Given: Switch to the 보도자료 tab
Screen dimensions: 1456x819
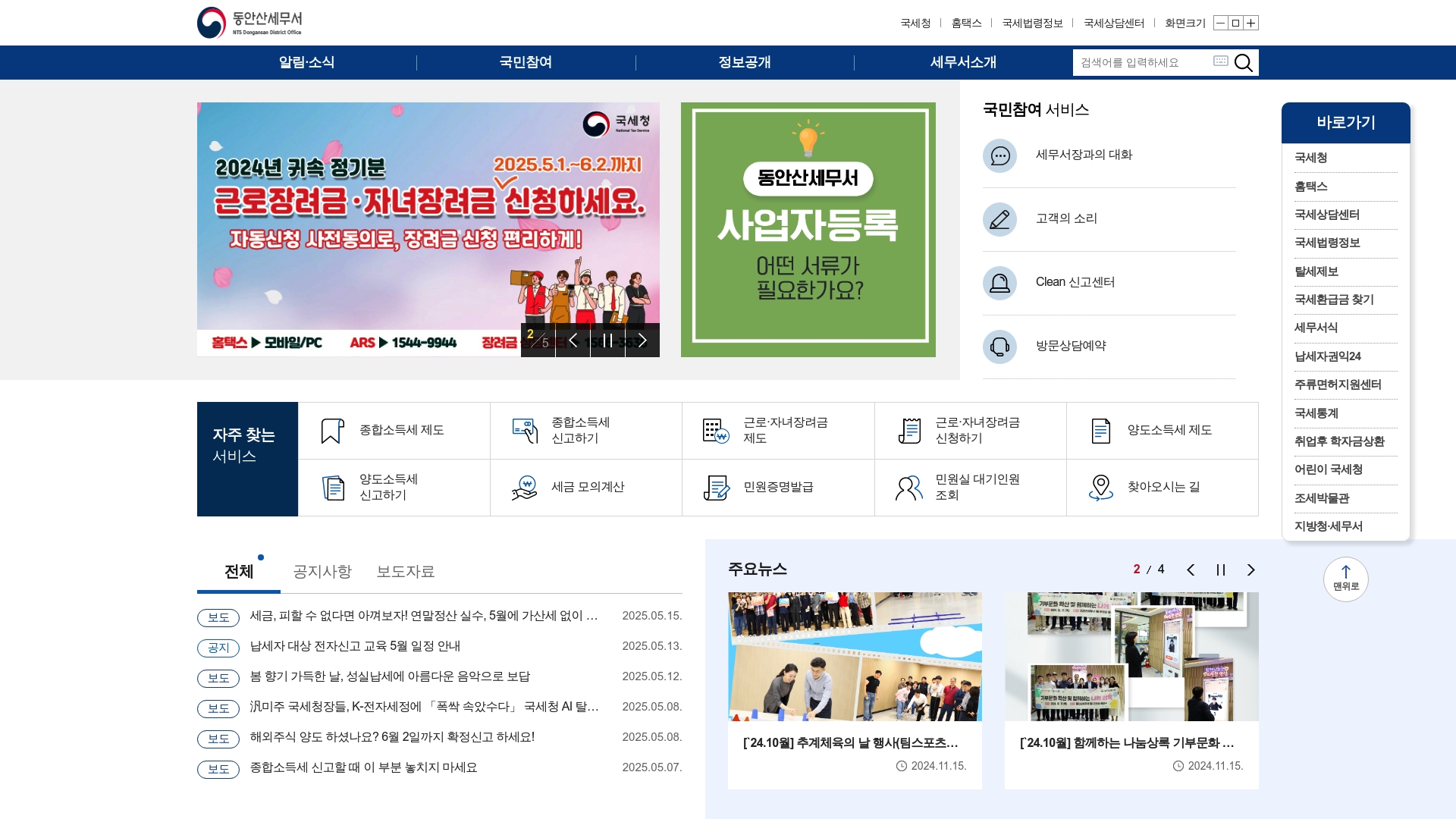Looking at the screenshot, I should coord(406,572).
